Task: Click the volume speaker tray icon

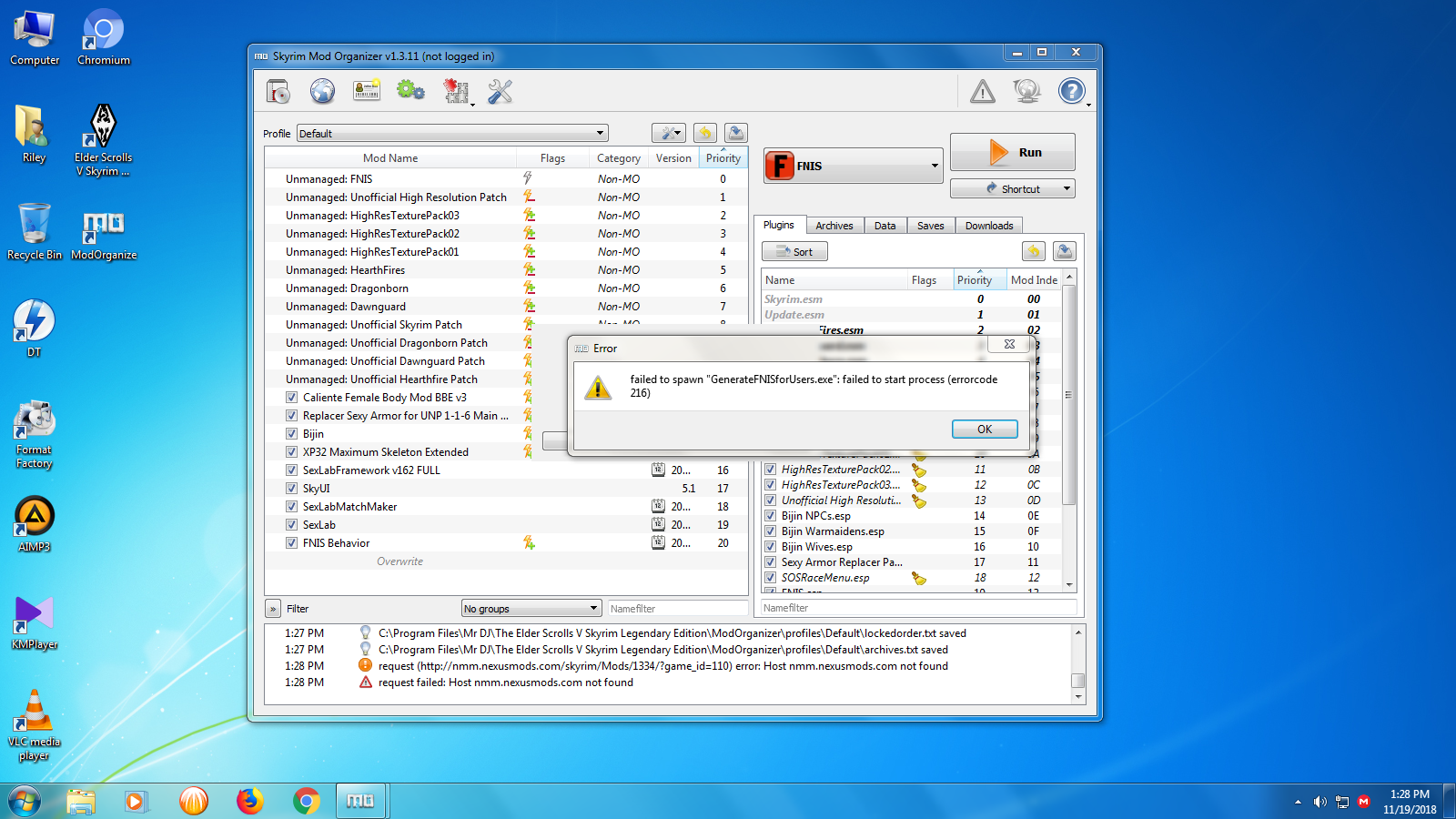Action: pyautogui.click(x=1319, y=802)
